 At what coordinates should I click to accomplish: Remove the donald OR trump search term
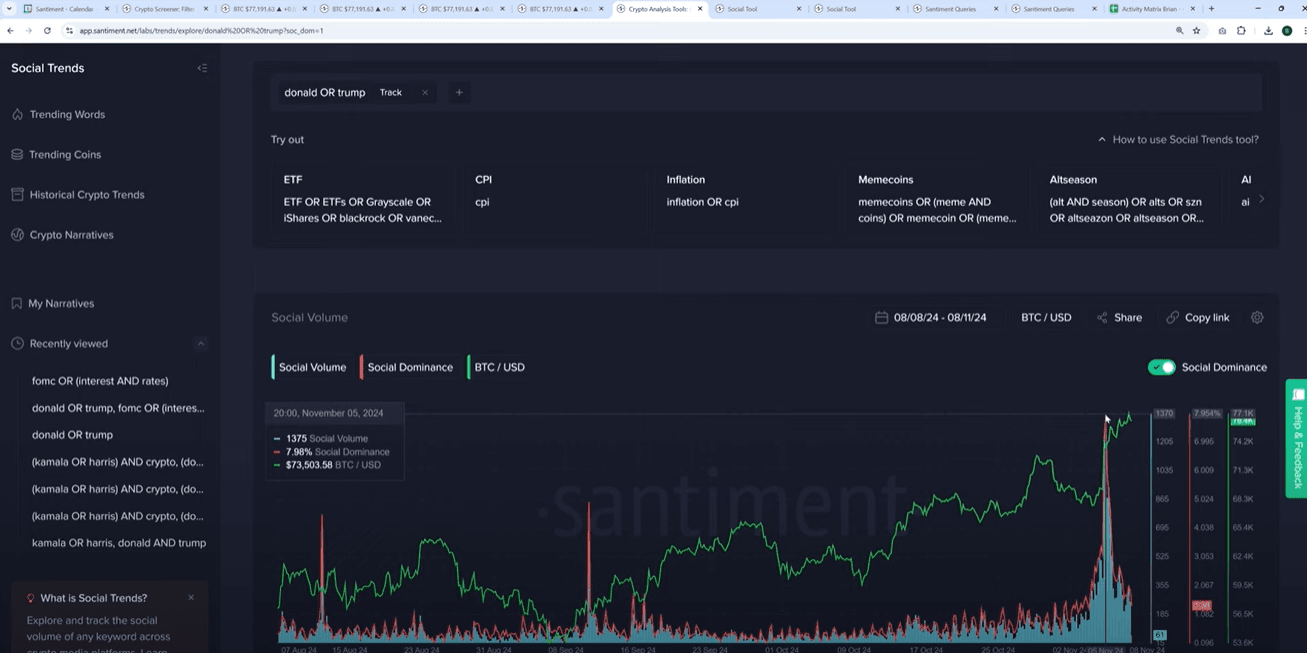tap(425, 93)
